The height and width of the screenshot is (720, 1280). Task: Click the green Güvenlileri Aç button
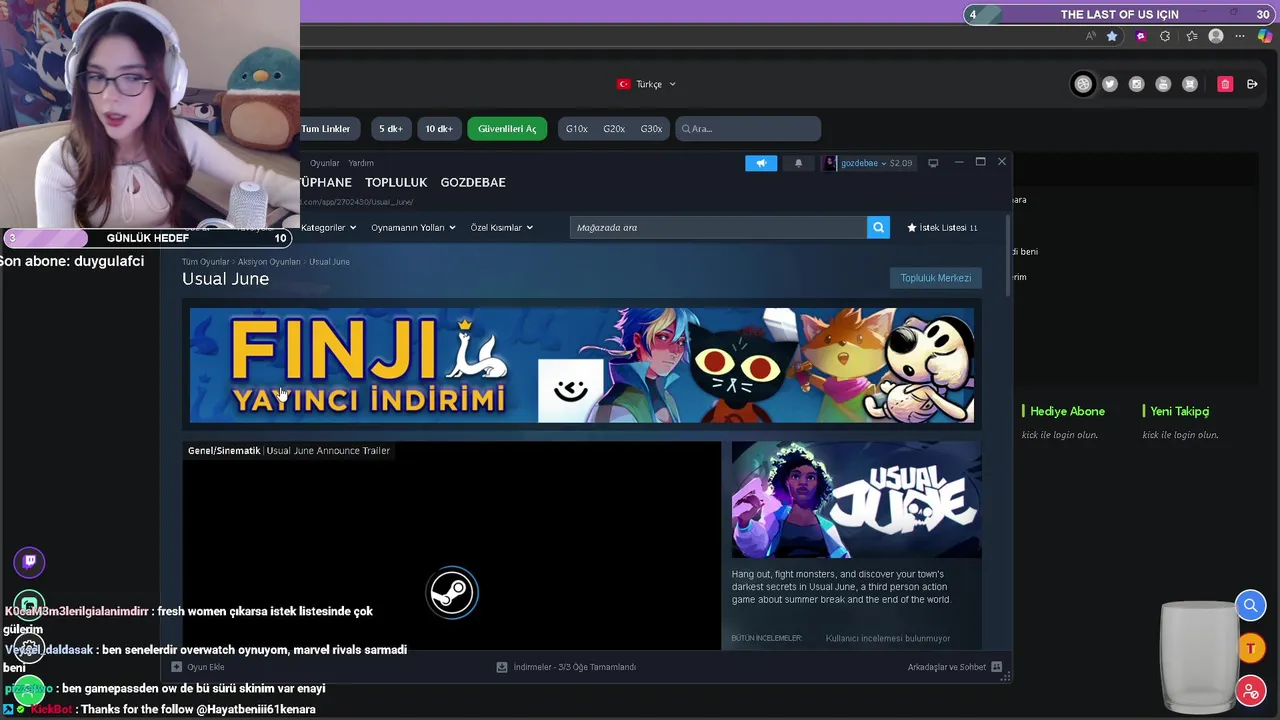click(507, 128)
